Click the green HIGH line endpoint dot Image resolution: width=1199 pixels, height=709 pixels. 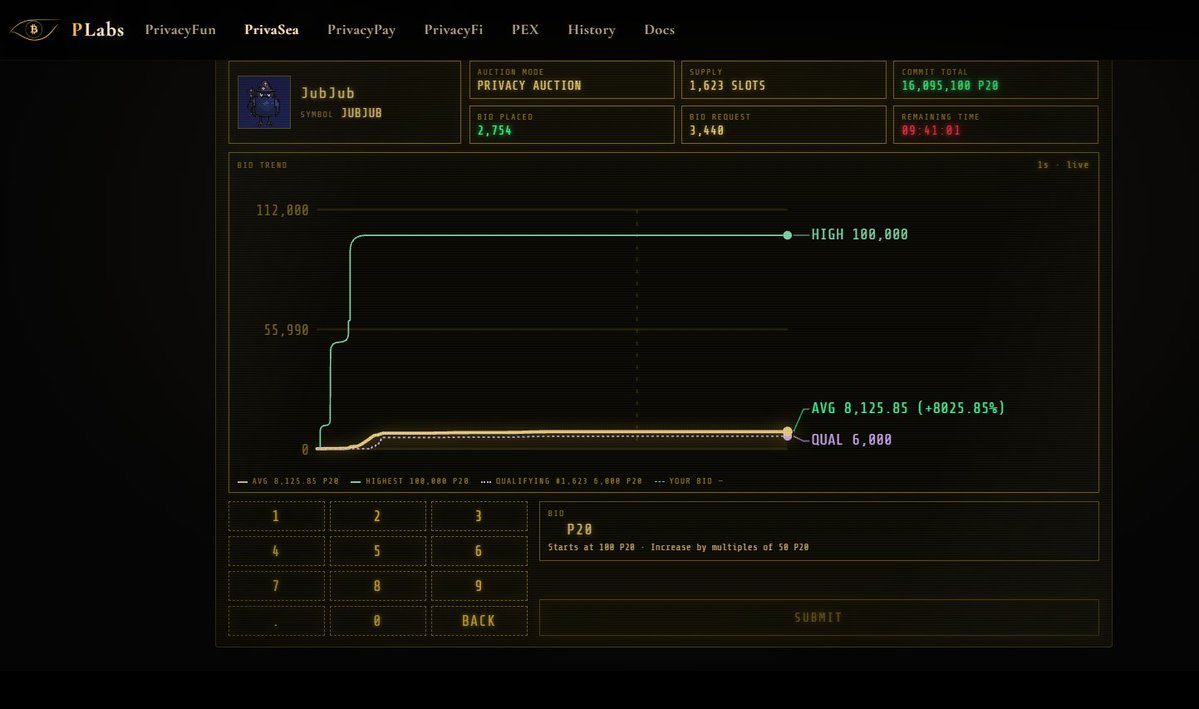click(788, 235)
